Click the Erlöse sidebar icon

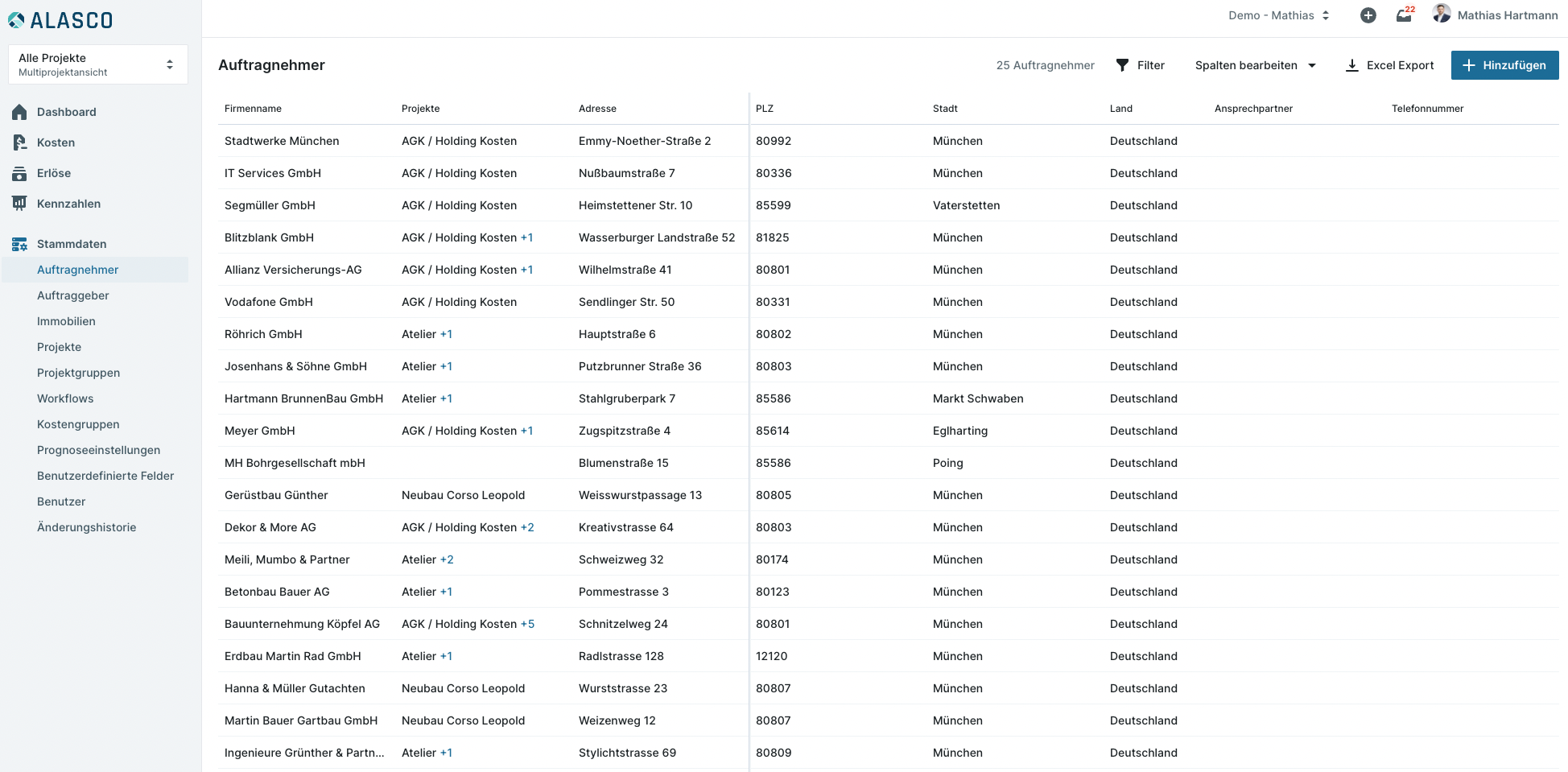coord(19,173)
